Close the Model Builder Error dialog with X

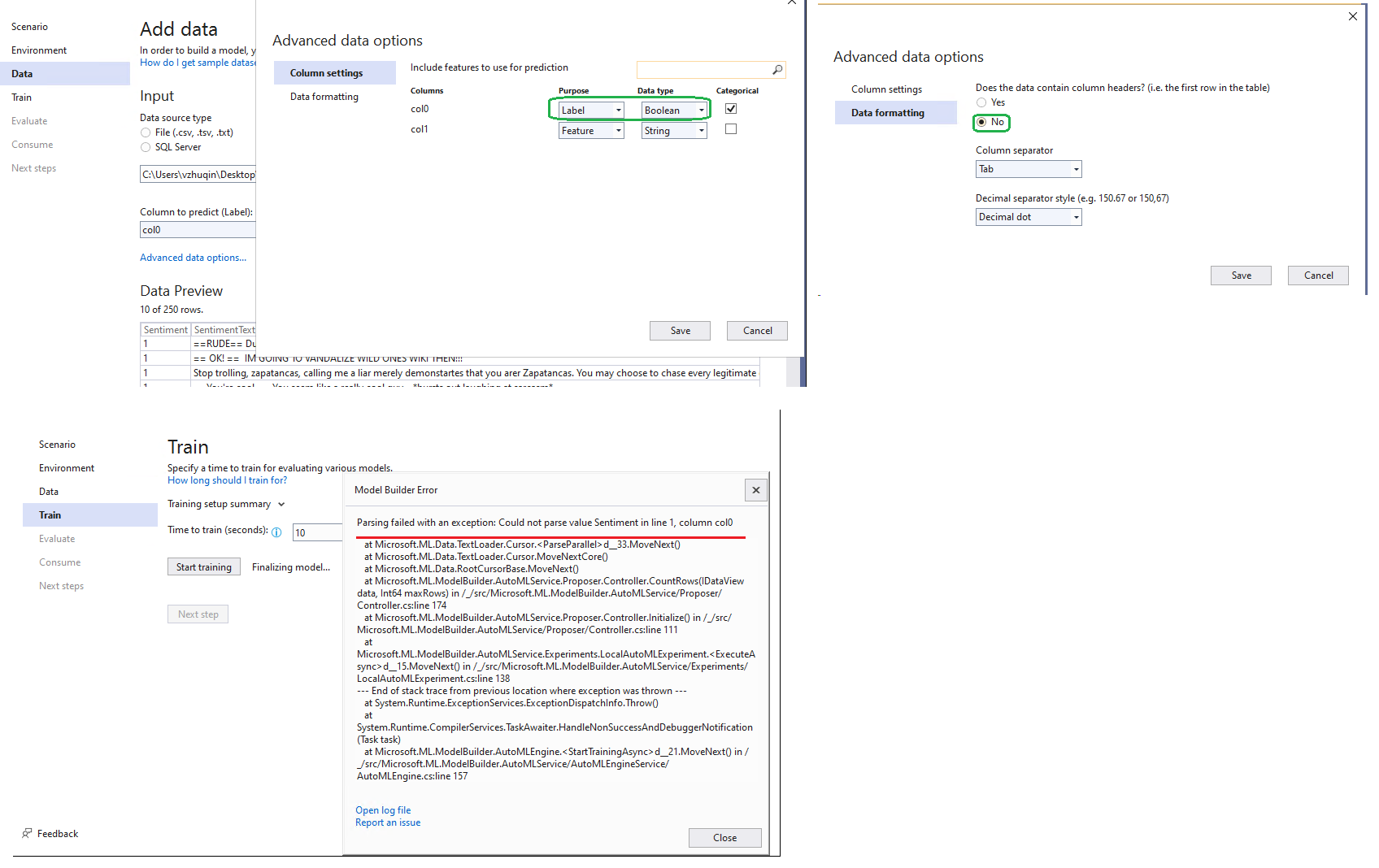pos(756,490)
